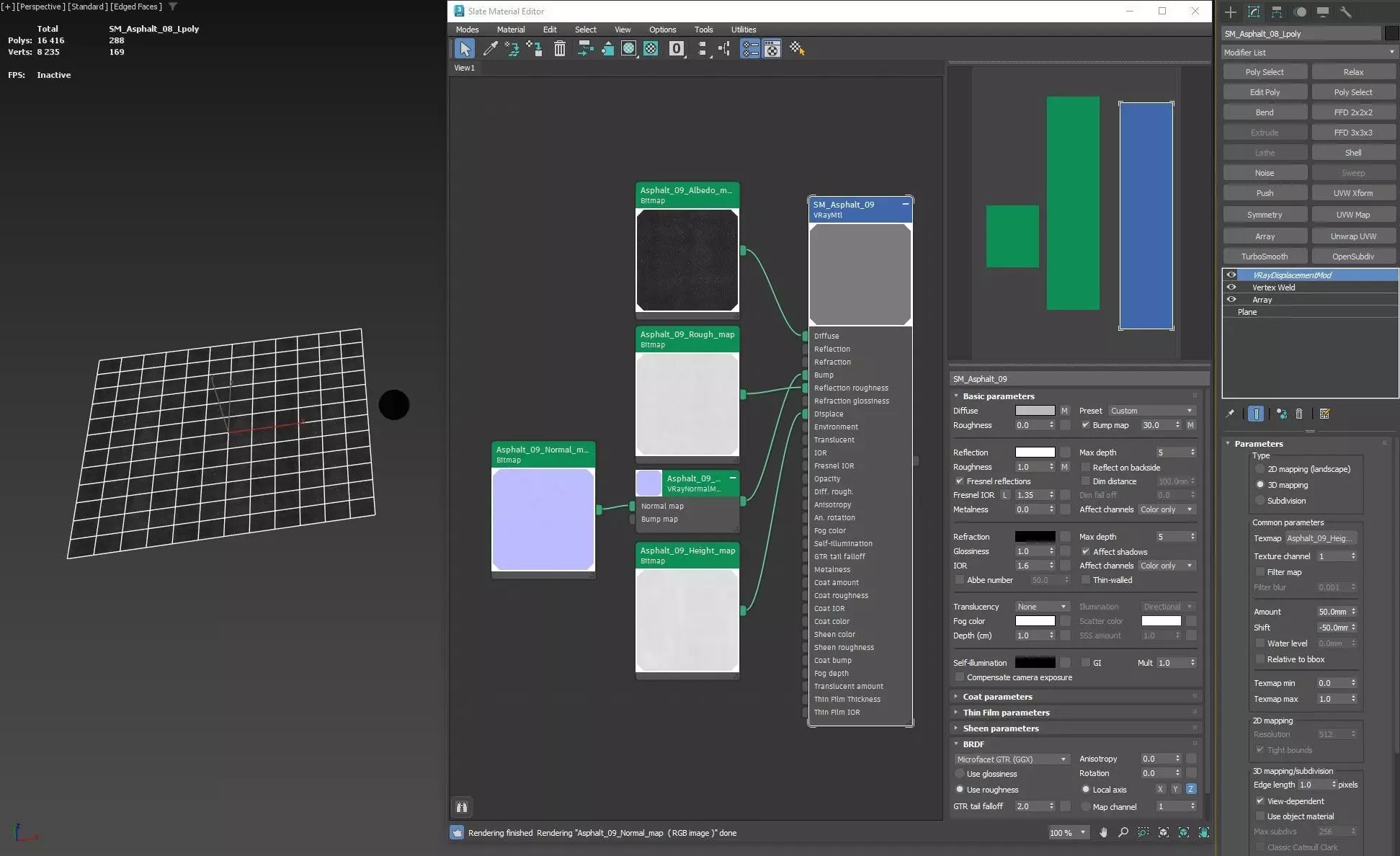Screen dimensions: 1400x856
Task: Hide Vertex Weld modifier with eye icon
Action: click(x=1231, y=287)
